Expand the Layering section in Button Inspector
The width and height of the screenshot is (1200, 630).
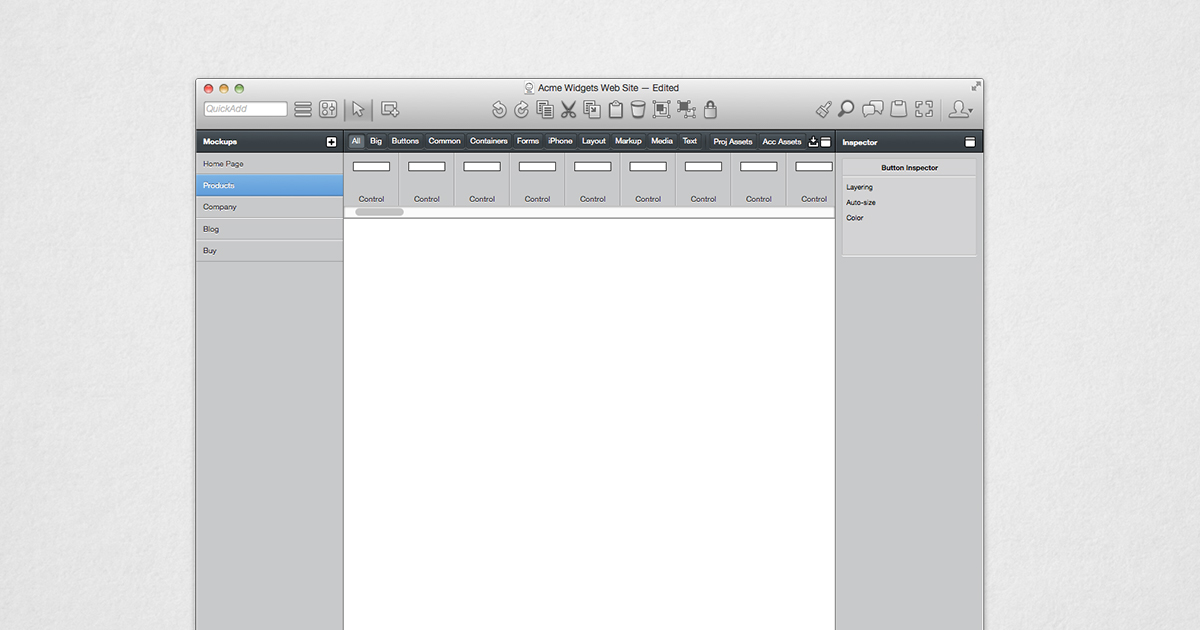click(x=859, y=187)
